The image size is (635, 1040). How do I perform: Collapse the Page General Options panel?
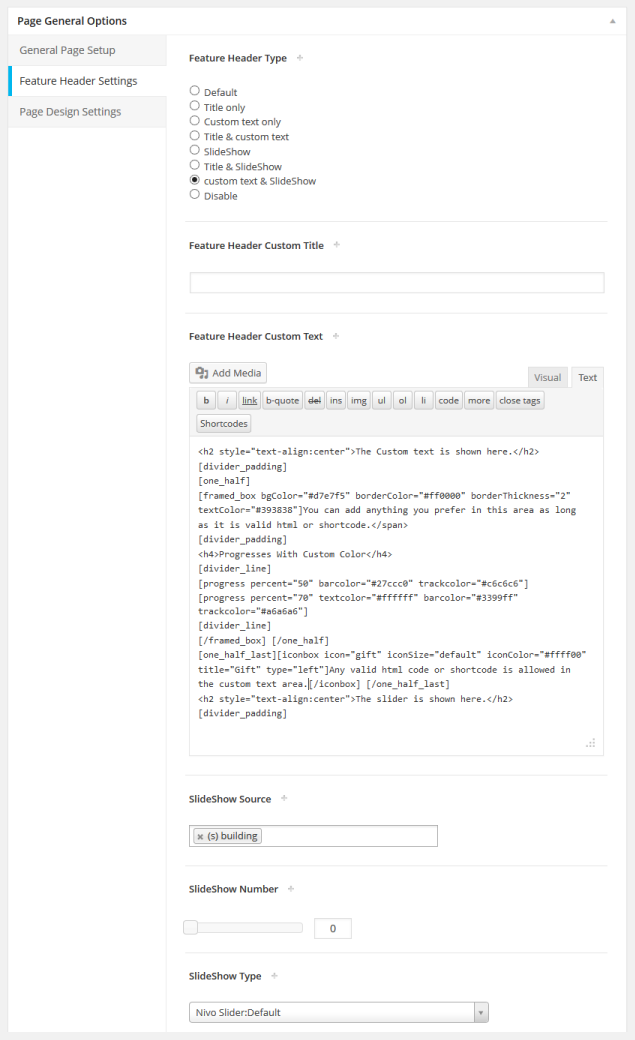(x=612, y=20)
